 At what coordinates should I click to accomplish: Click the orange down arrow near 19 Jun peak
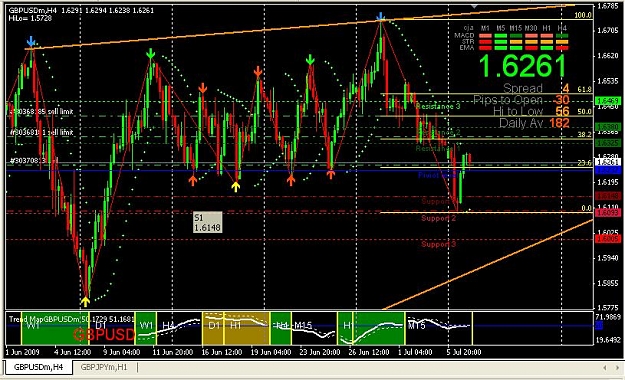[x=258, y=72]
